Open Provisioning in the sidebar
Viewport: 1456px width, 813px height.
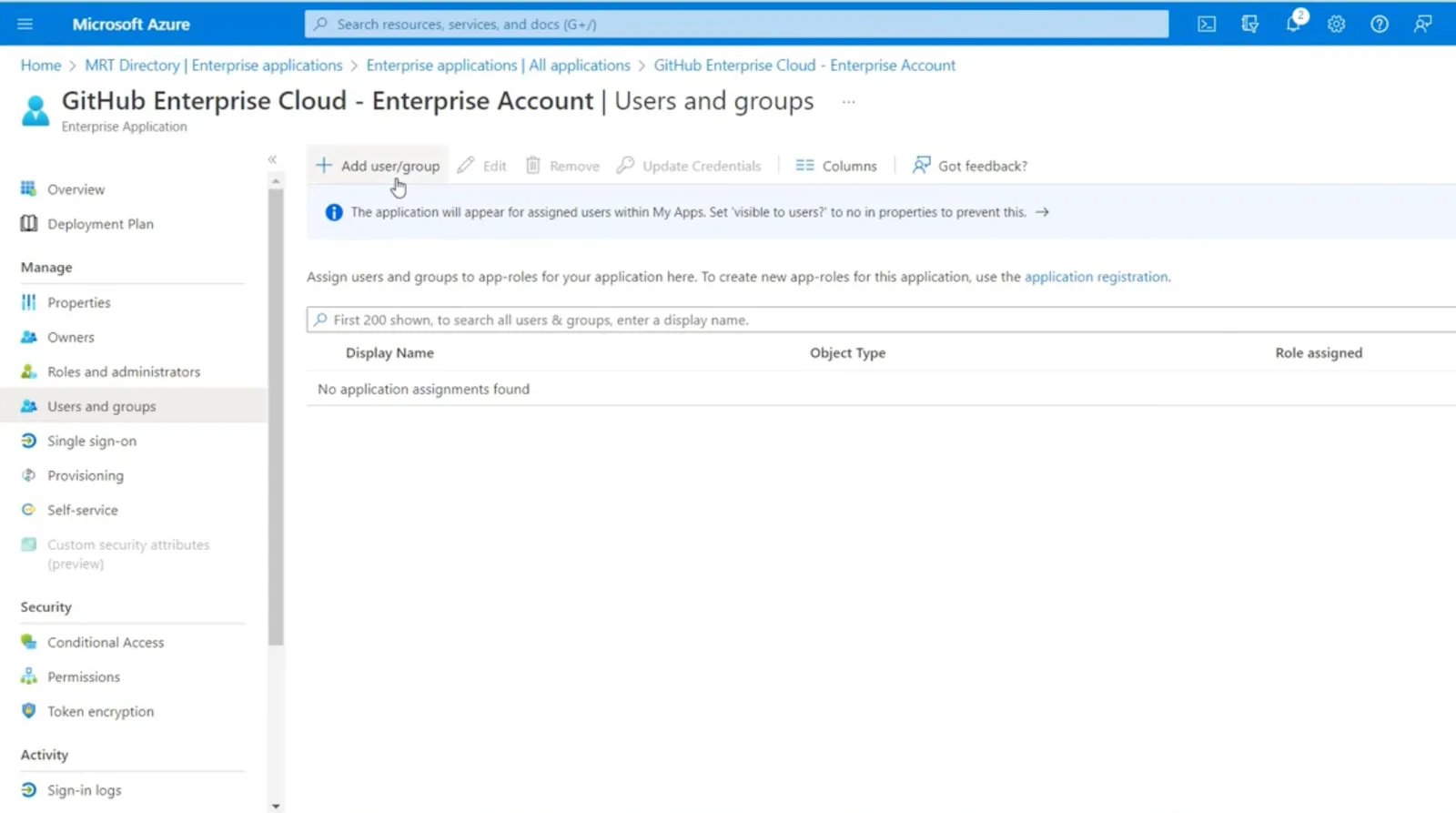85,475
